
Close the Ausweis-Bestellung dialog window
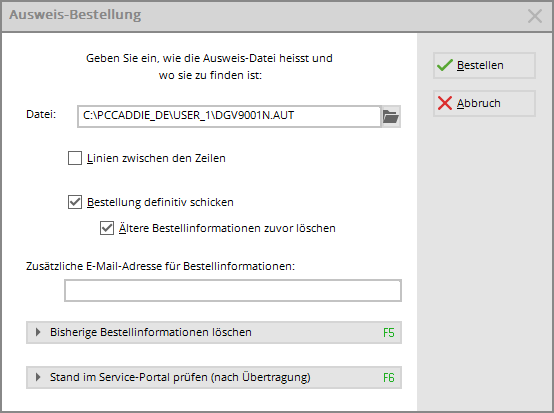535,16
